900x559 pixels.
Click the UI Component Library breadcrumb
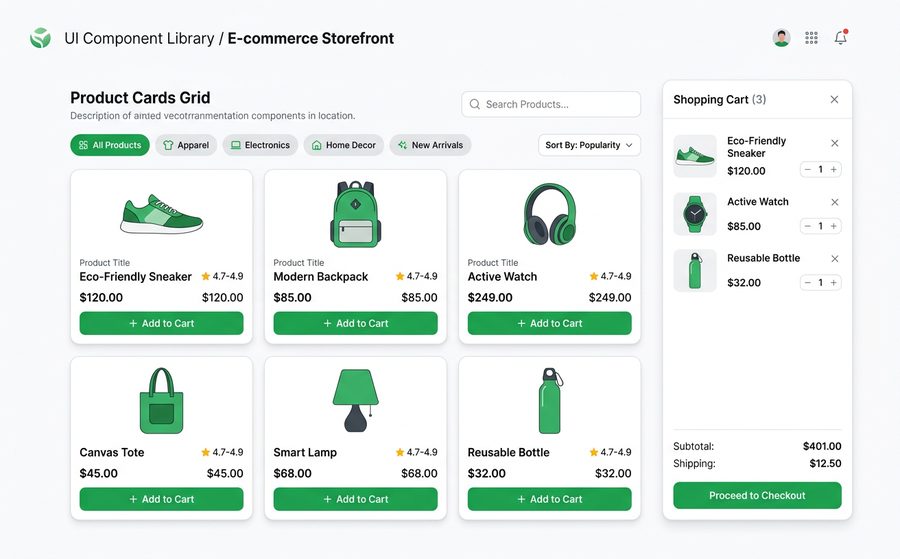[x=139, y=38]
